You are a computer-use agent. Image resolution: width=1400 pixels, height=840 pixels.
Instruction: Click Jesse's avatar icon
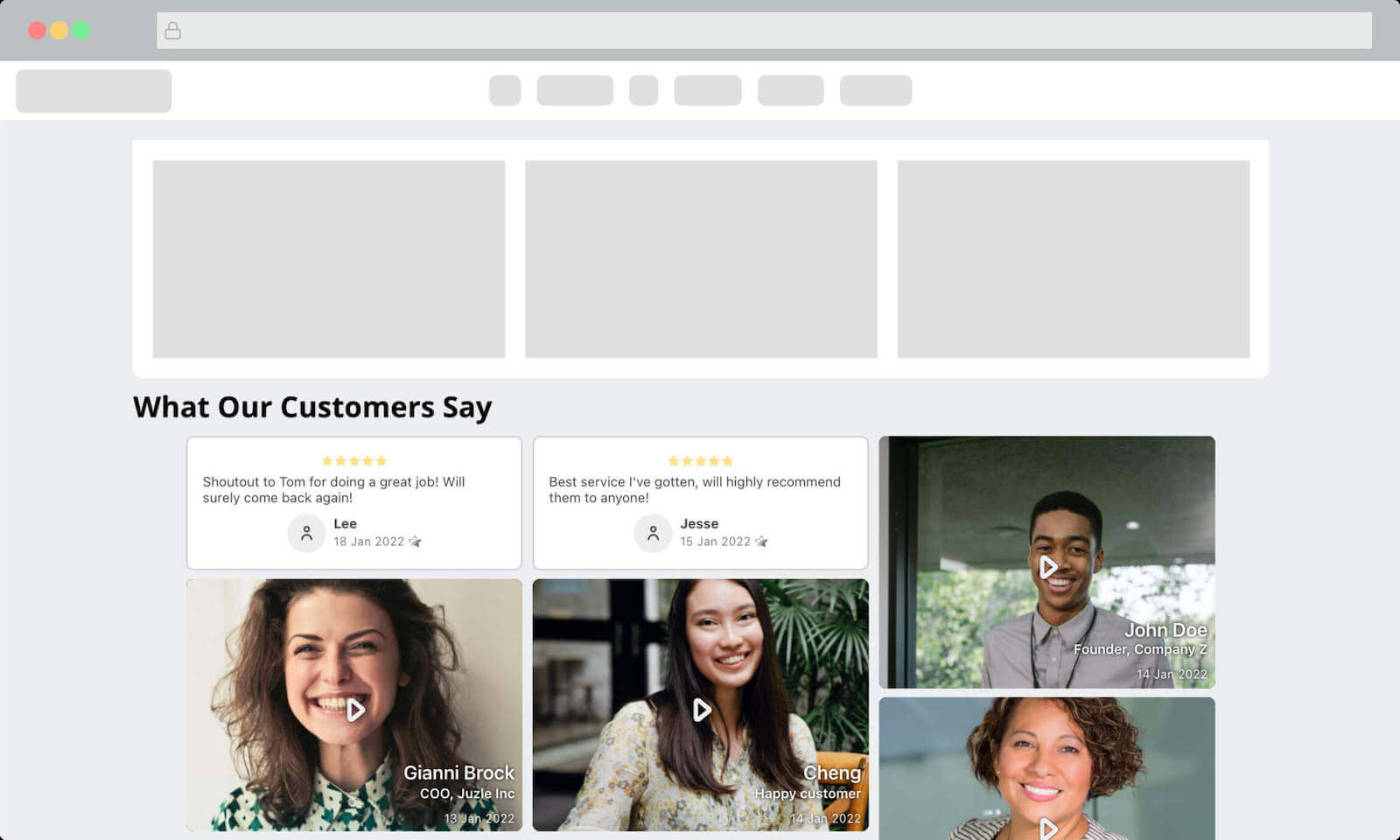click(x=653, y=533)
